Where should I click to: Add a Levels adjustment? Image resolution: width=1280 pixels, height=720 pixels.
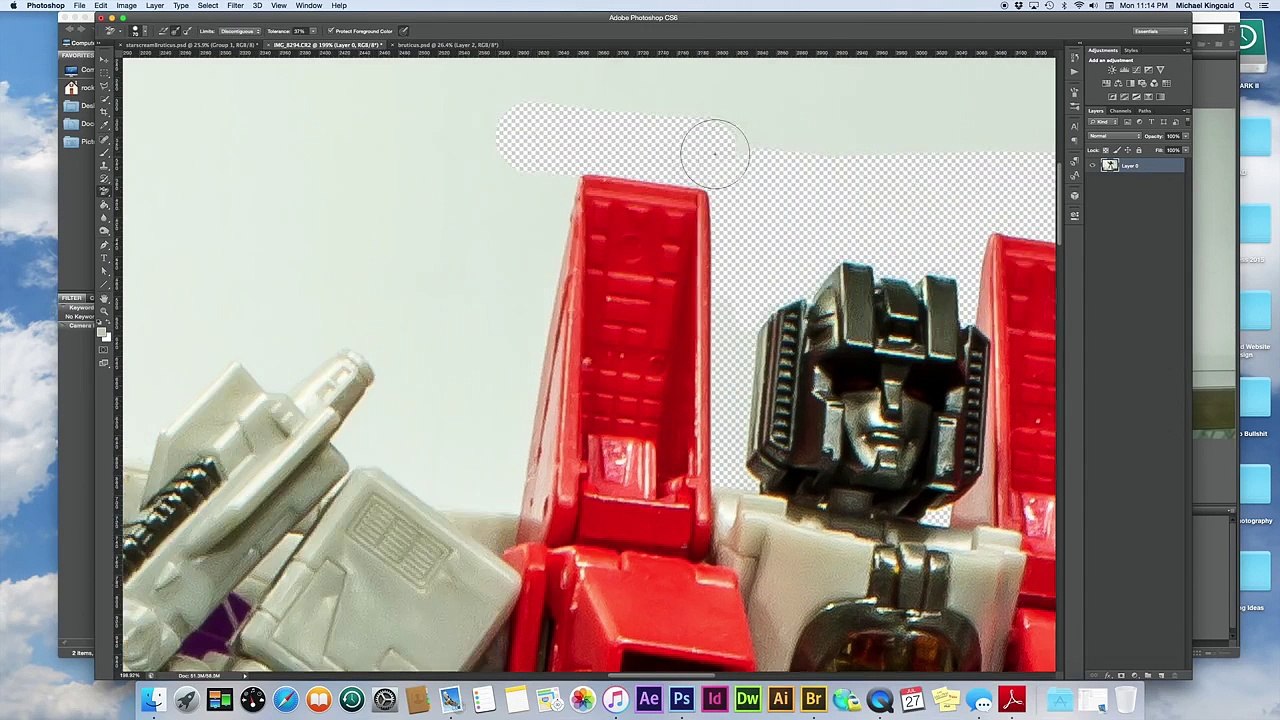[1124, 70]
